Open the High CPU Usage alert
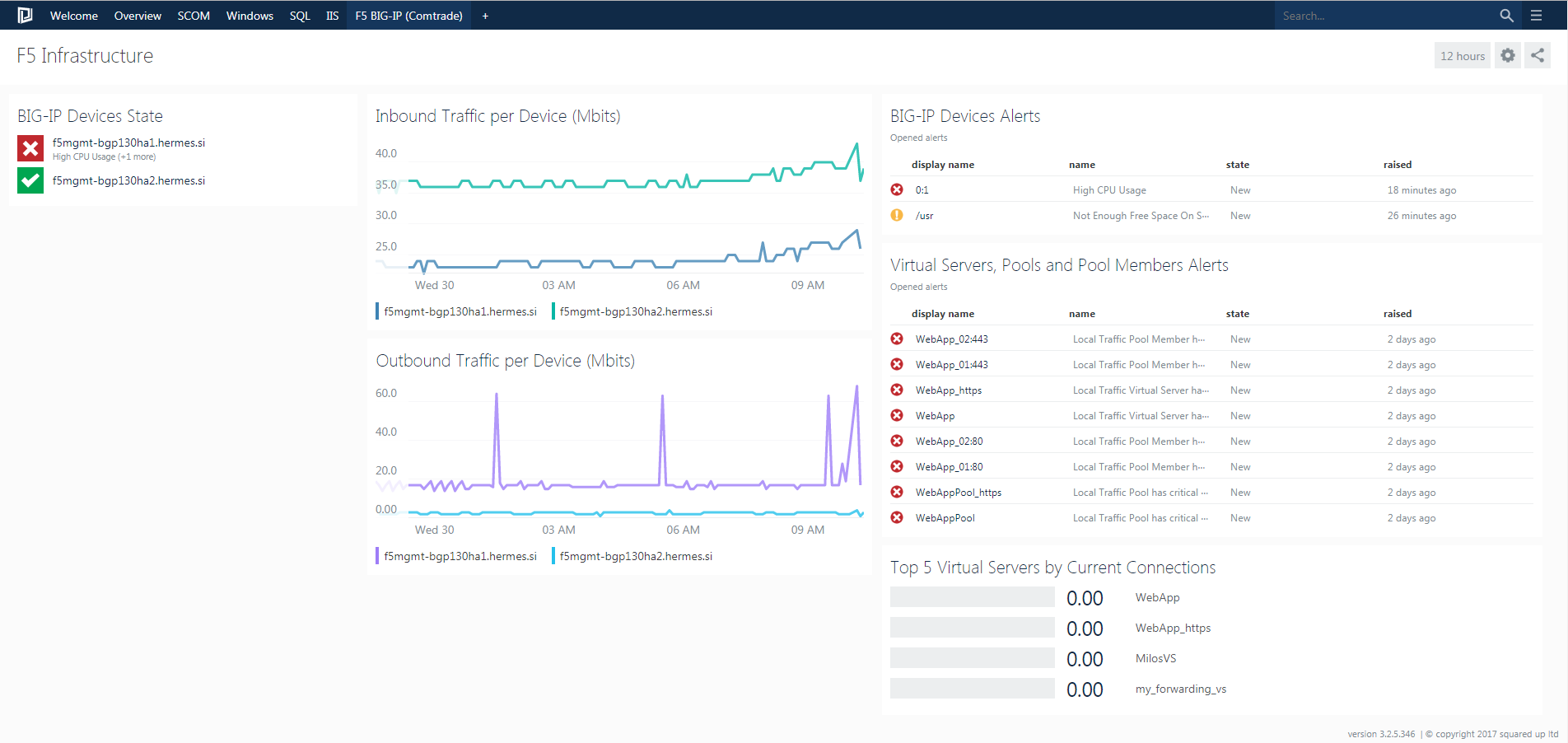The width and height of the screenshot is (1568, 743). click(1108, 190)
